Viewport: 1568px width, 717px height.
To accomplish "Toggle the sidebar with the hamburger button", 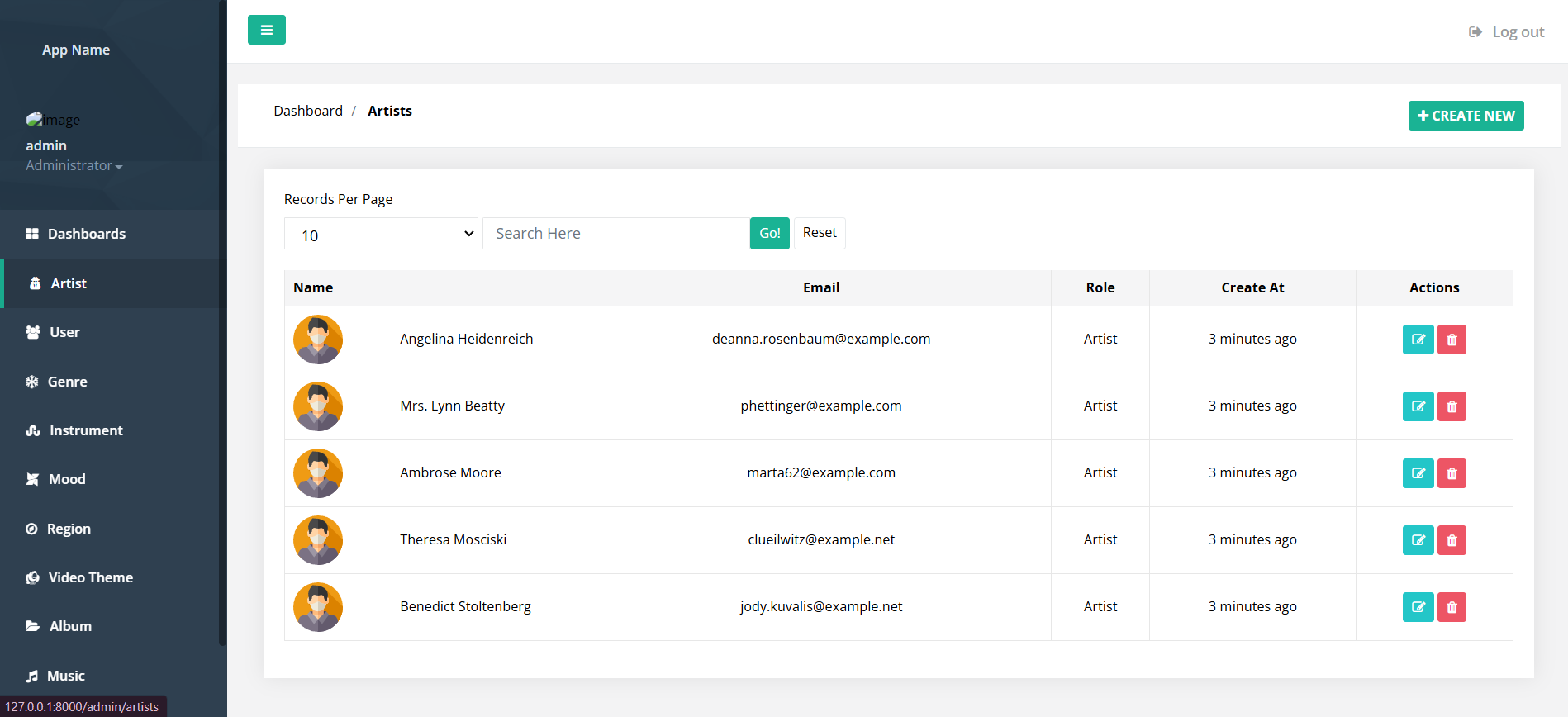I will click(x=267, y=30).
